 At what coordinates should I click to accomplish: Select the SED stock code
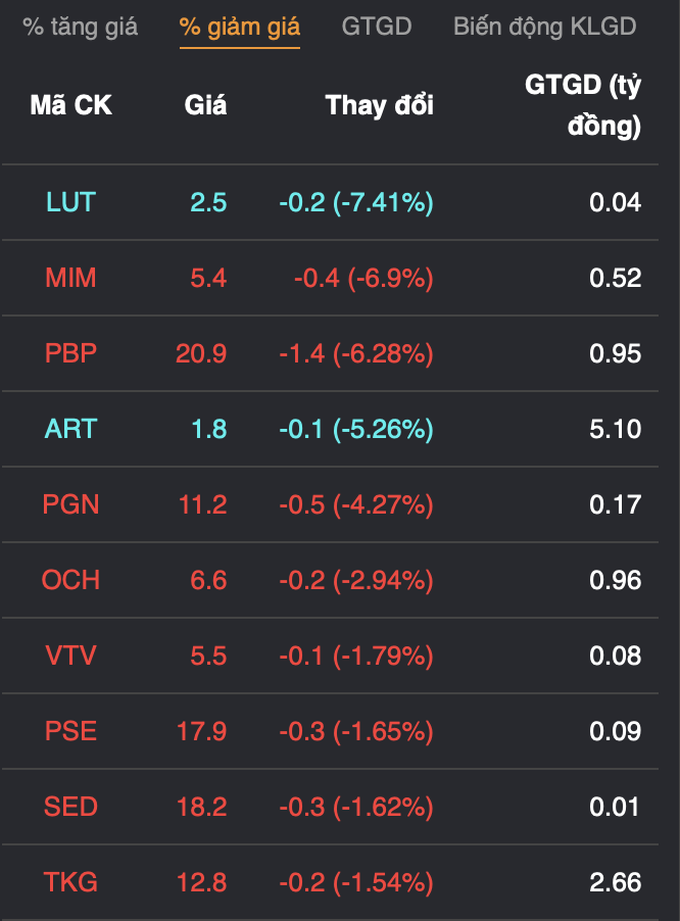[71, 806]
